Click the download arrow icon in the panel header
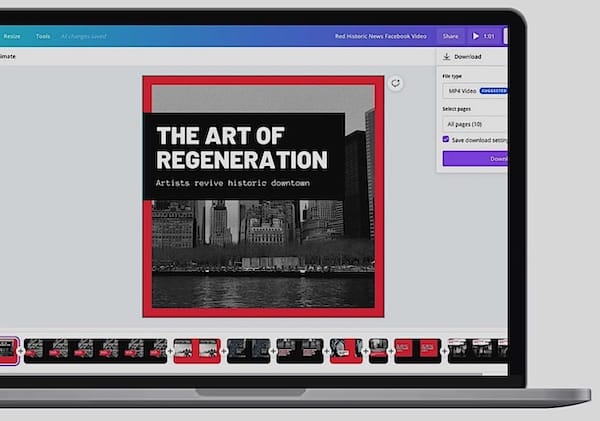The image size is (600, 421). coord(446,57)
